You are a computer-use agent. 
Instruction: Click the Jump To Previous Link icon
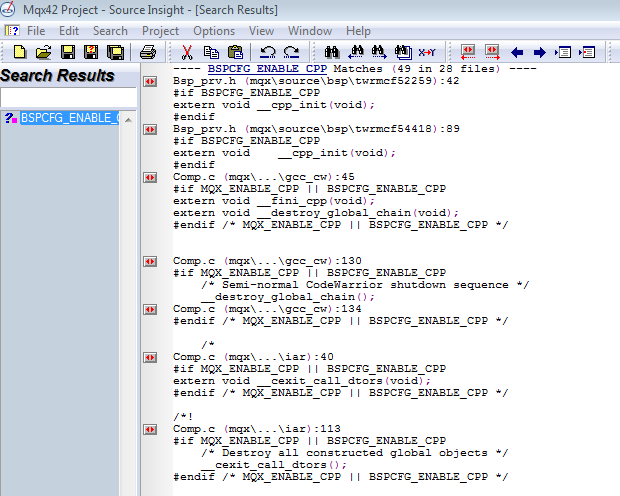(x=468, y=52)
